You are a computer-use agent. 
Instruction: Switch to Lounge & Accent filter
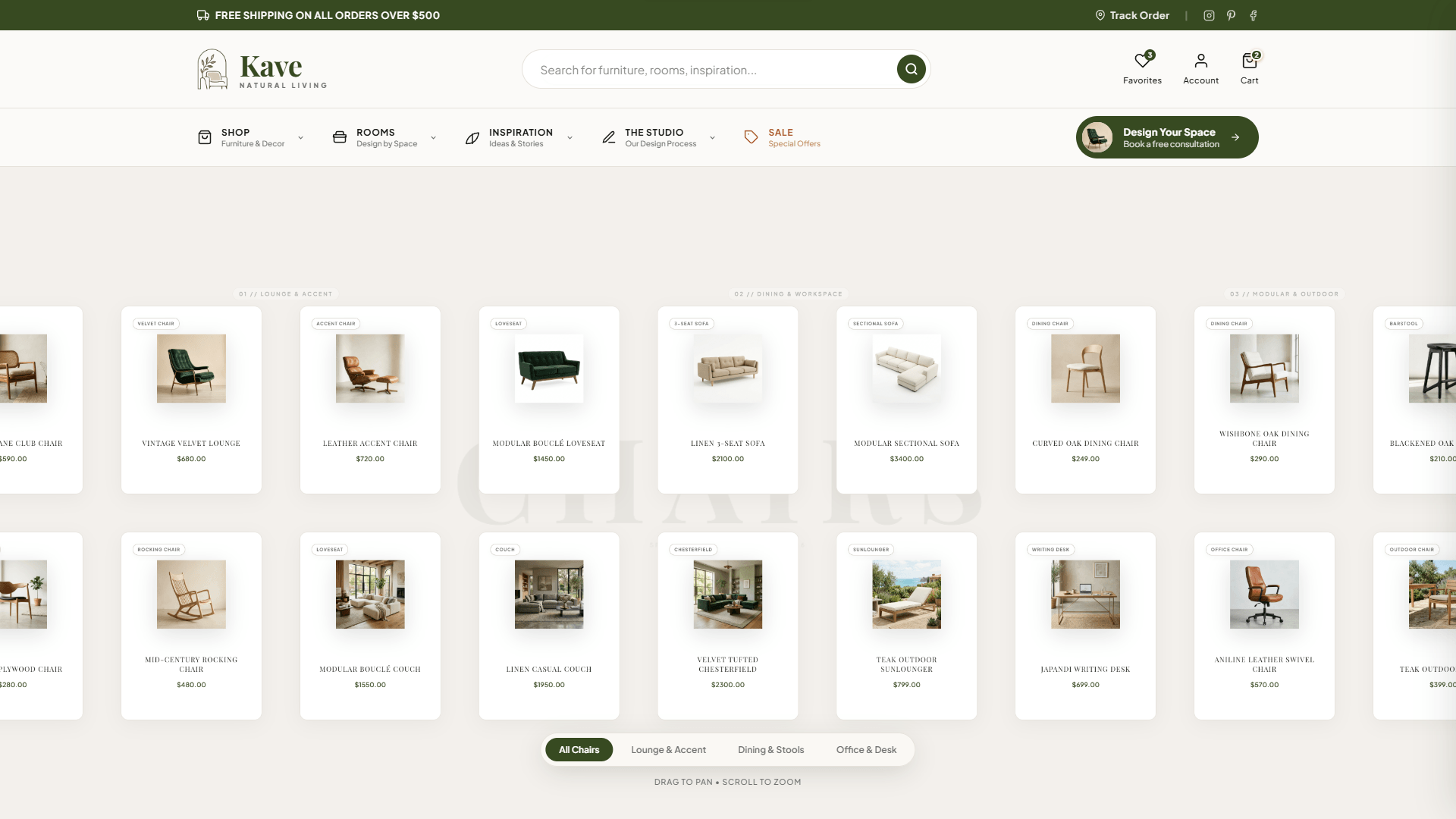coord(668,750)
